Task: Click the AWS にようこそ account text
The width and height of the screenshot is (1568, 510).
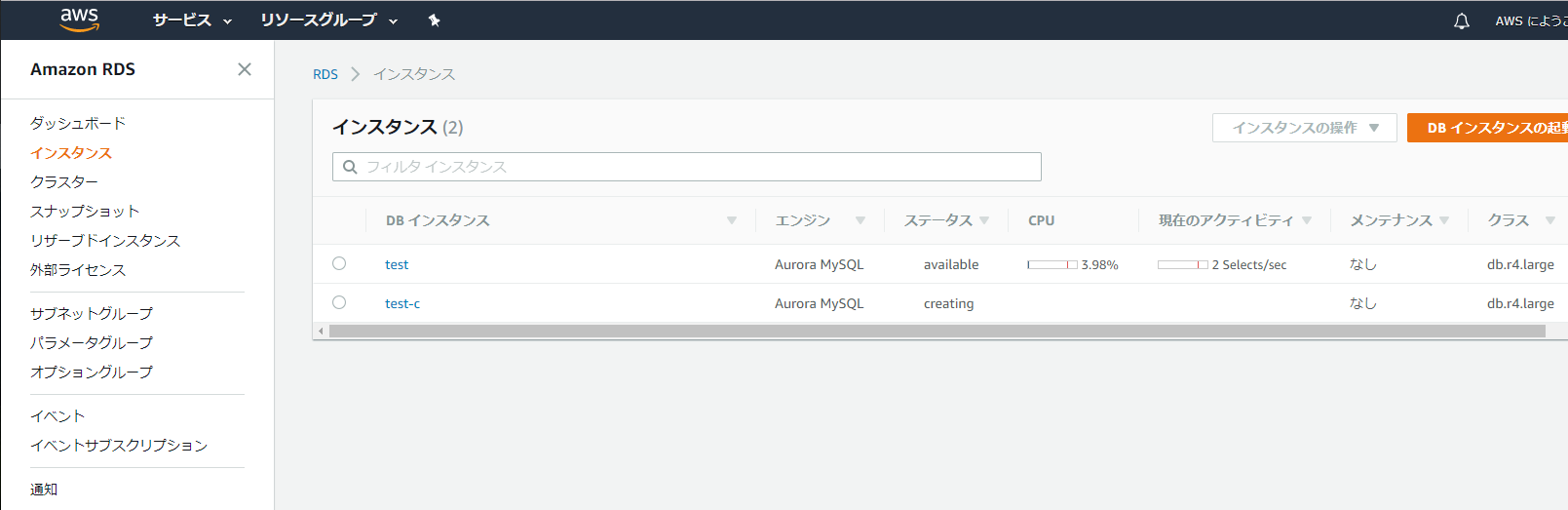Action: 1531,20
